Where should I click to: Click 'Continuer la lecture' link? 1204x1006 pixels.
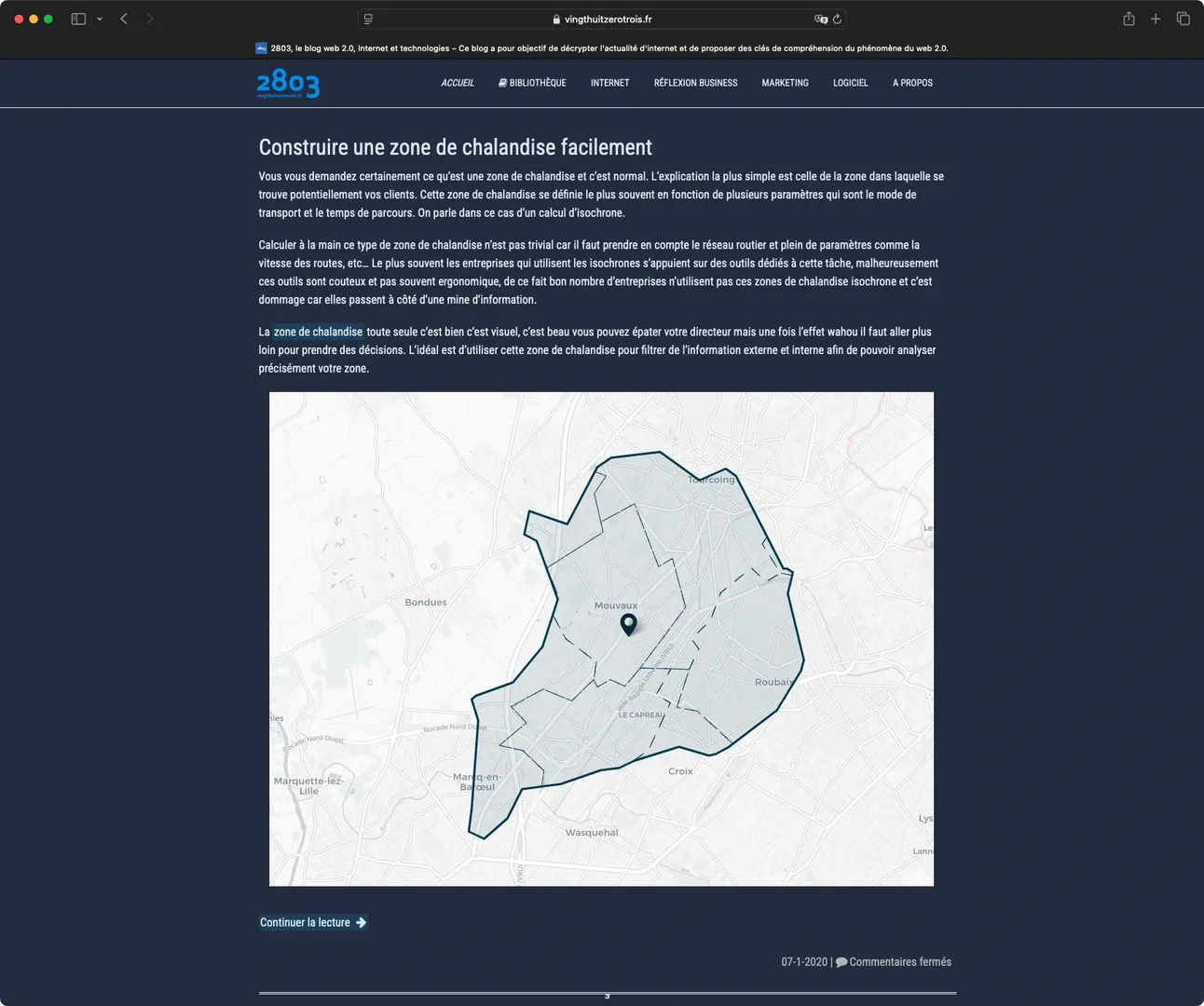tap(313, 922)
